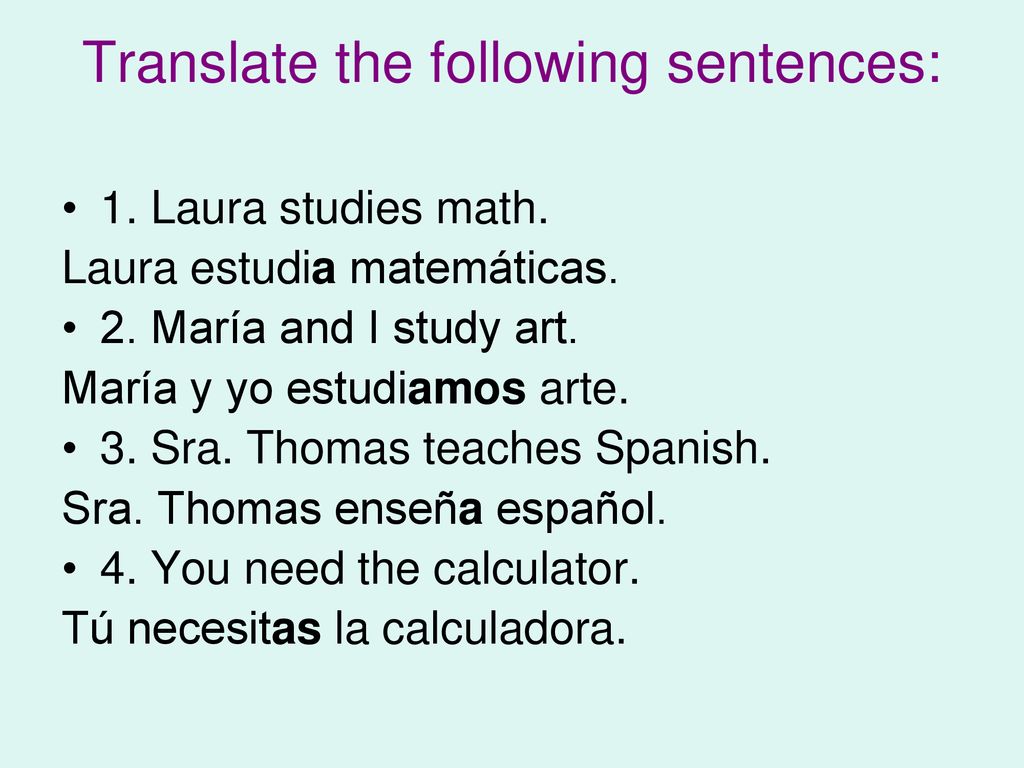Screen dimensions: 1024x768
Task: Click the translation 'Tú necesitas la calculadora.'
Action: point(344,628)
